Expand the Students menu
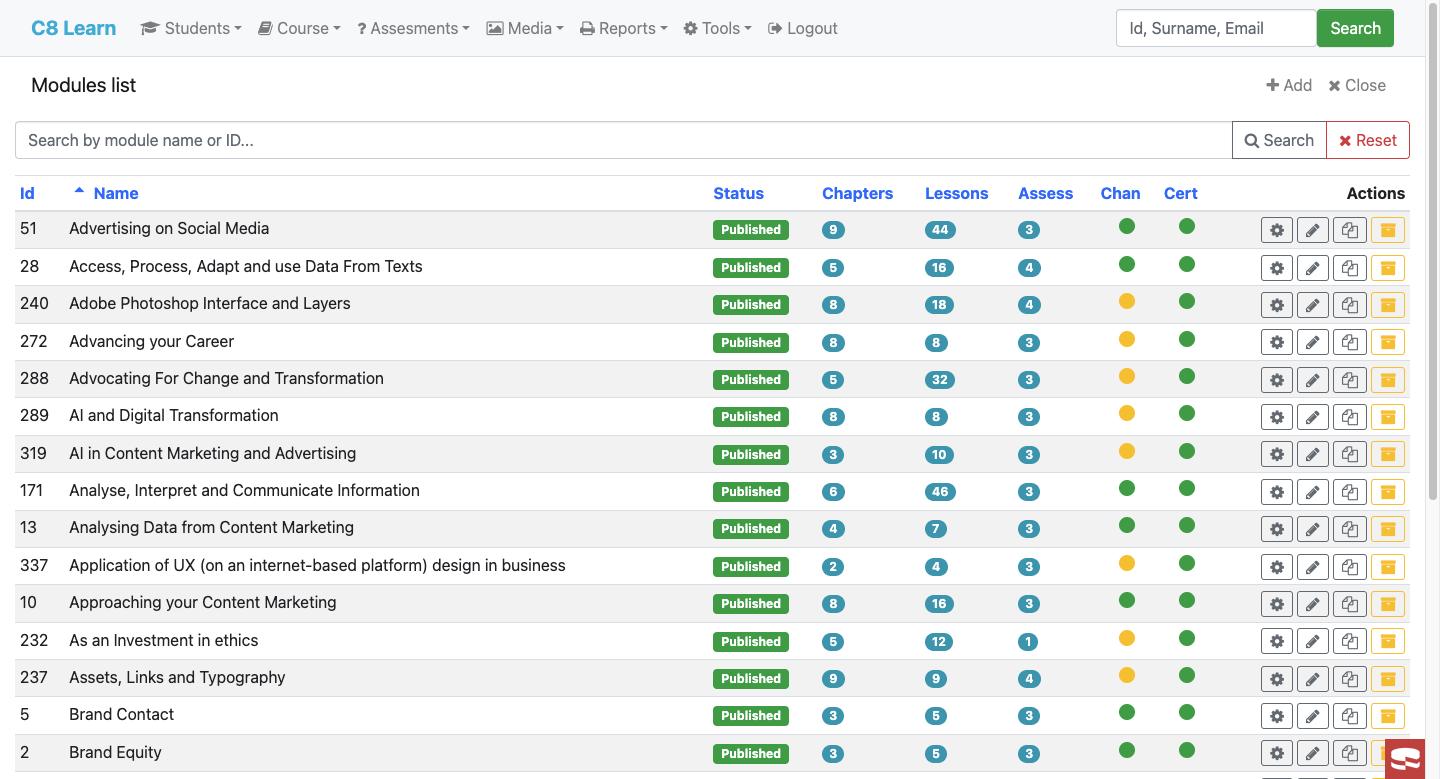Screen dimensions: 1440x779 (x=191, y=28)
